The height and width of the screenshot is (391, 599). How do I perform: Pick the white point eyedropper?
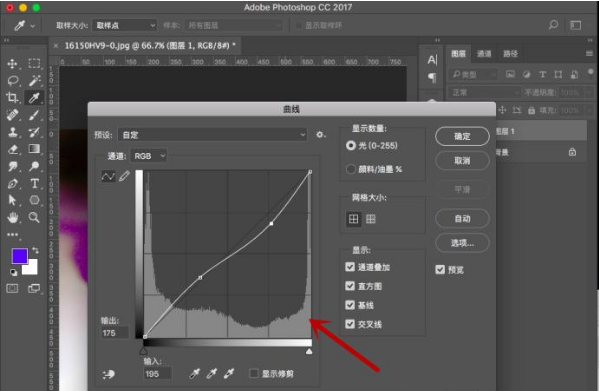(229, 373)
